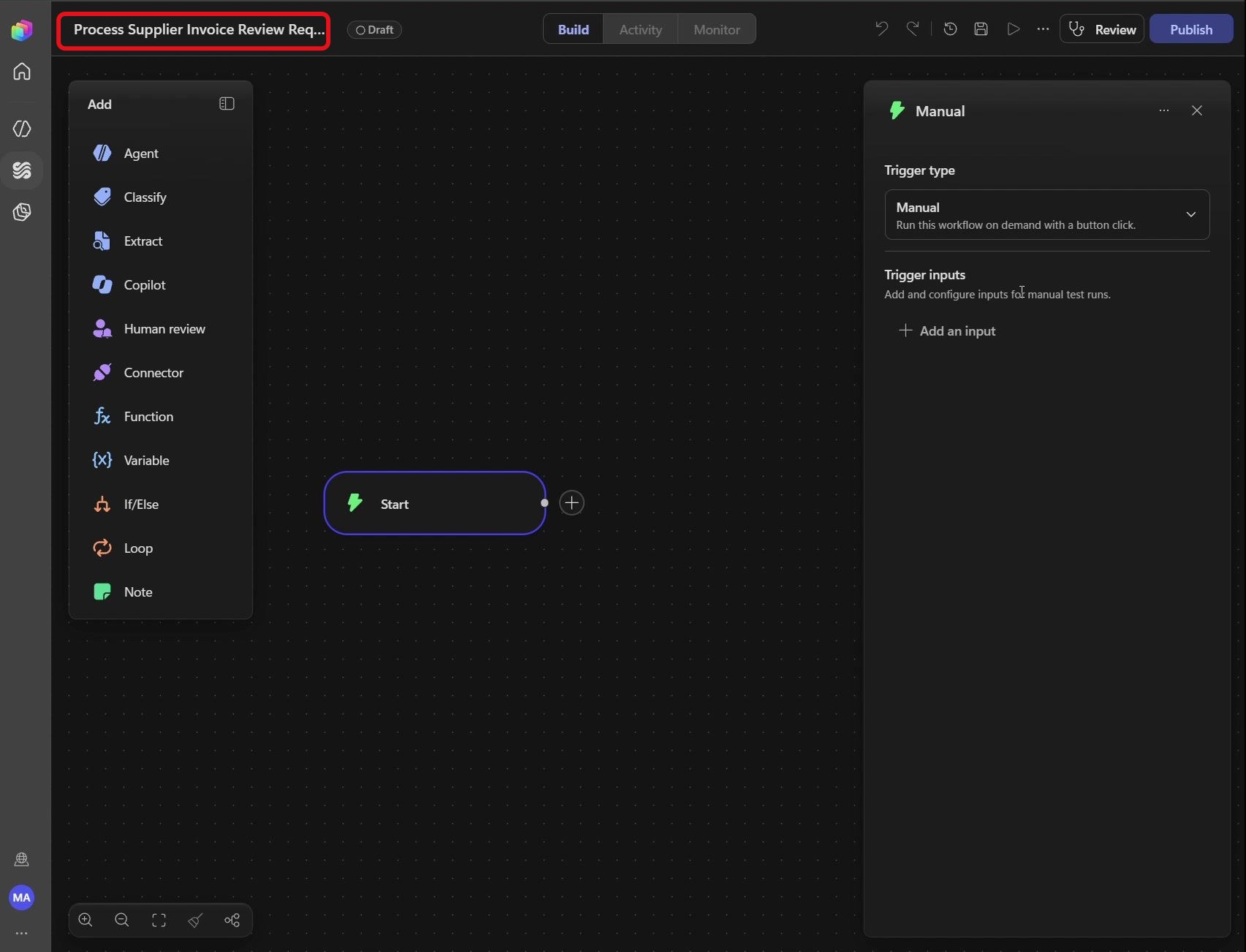Add a Copilot node
The image size is (1246, 952).
coord(160,285)
